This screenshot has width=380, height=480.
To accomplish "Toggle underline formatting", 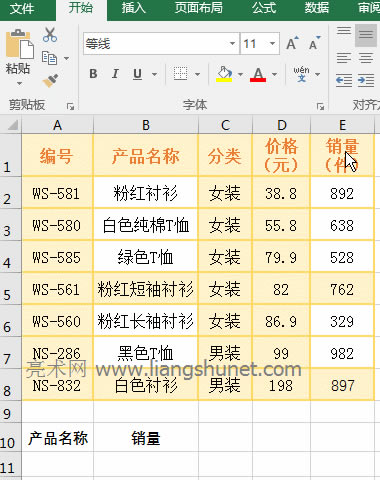I will [137, 74].
